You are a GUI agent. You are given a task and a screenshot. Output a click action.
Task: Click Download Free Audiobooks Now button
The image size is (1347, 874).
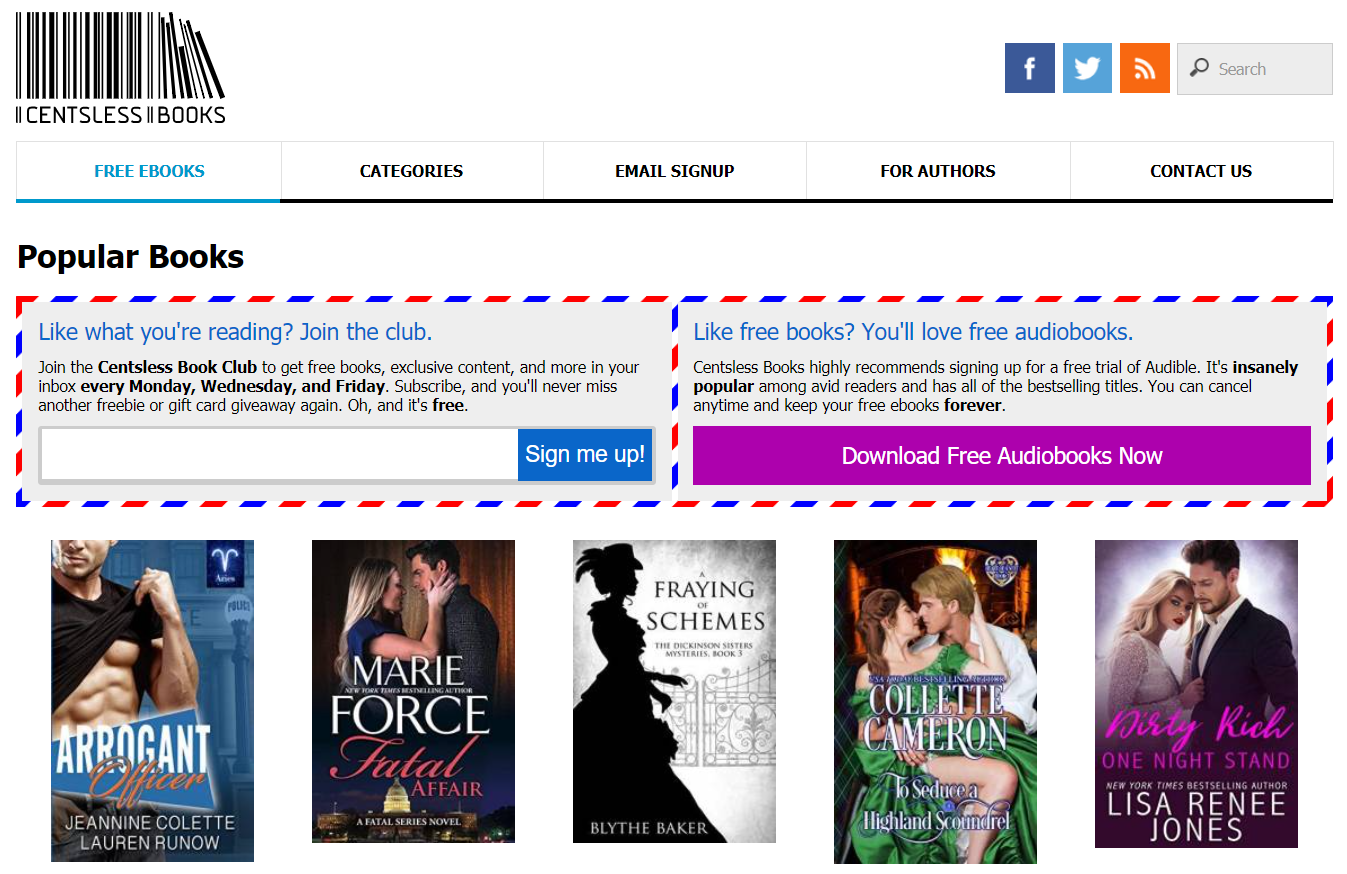tap(1002, 456)
